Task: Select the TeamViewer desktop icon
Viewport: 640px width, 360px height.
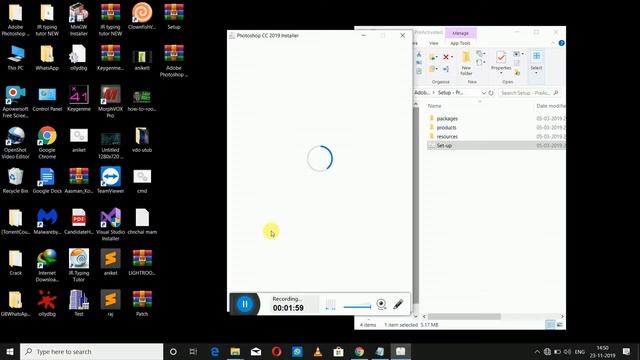Action: (110, 180)
